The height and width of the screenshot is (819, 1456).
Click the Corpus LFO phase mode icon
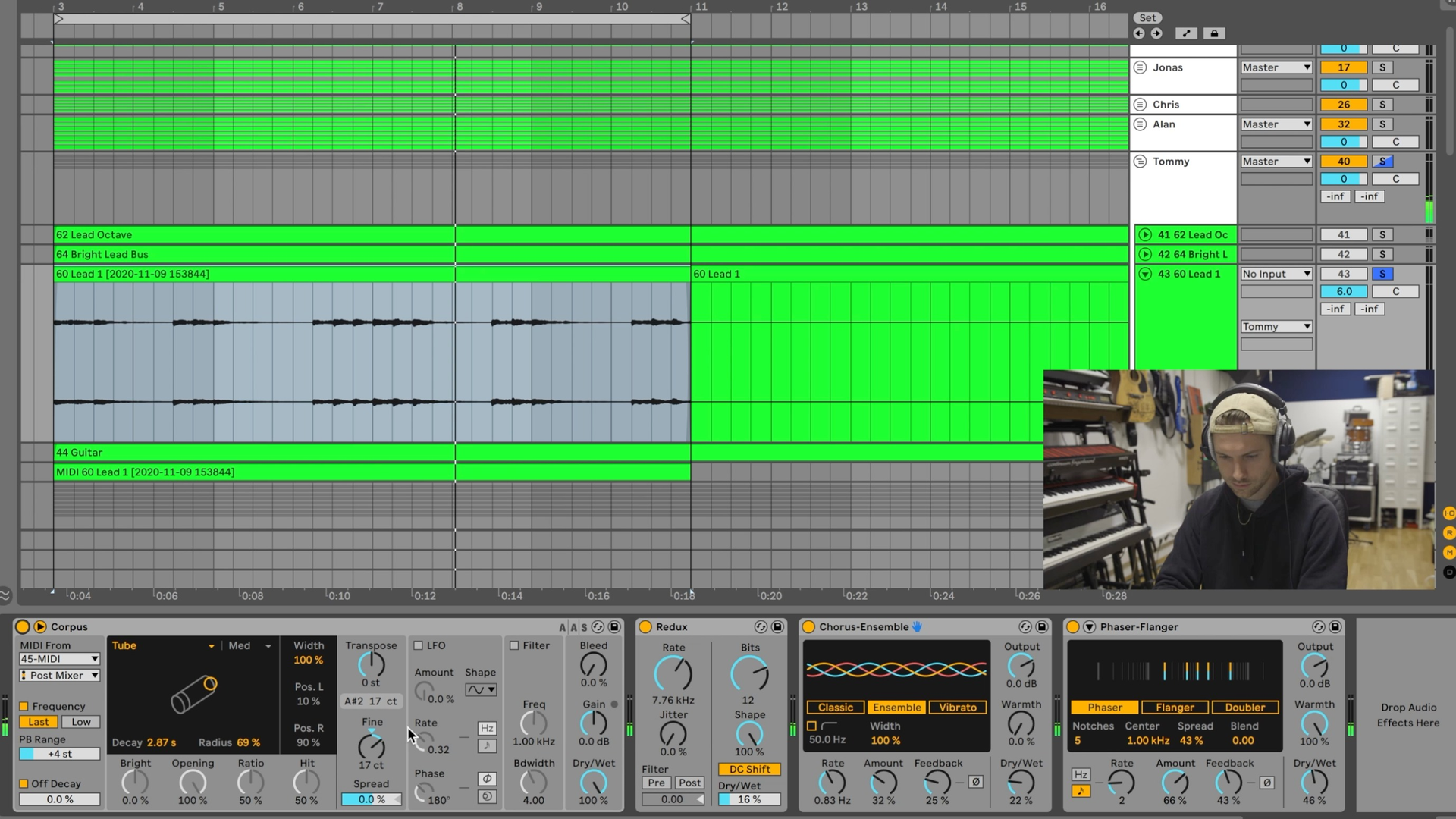pyautogui.click(x=487, y=779)
